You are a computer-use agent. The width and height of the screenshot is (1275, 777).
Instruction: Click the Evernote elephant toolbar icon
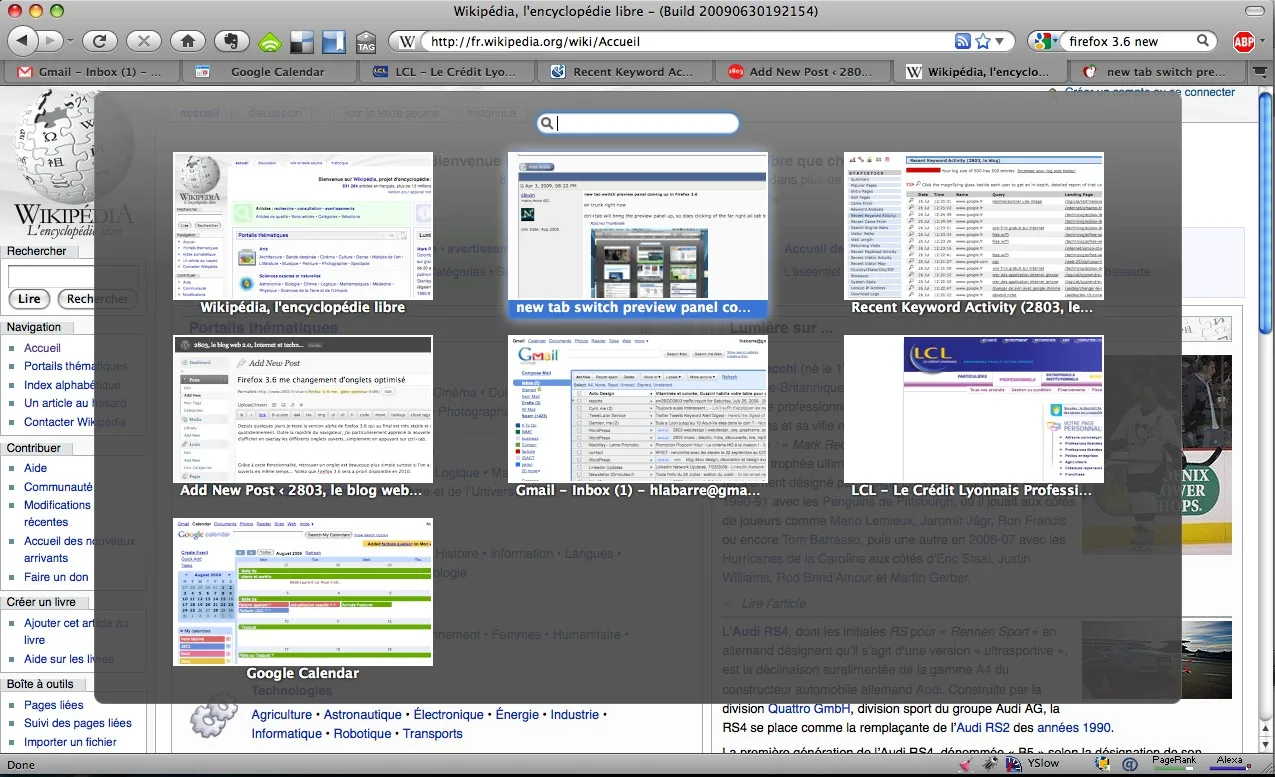click(x=231, y=41)
